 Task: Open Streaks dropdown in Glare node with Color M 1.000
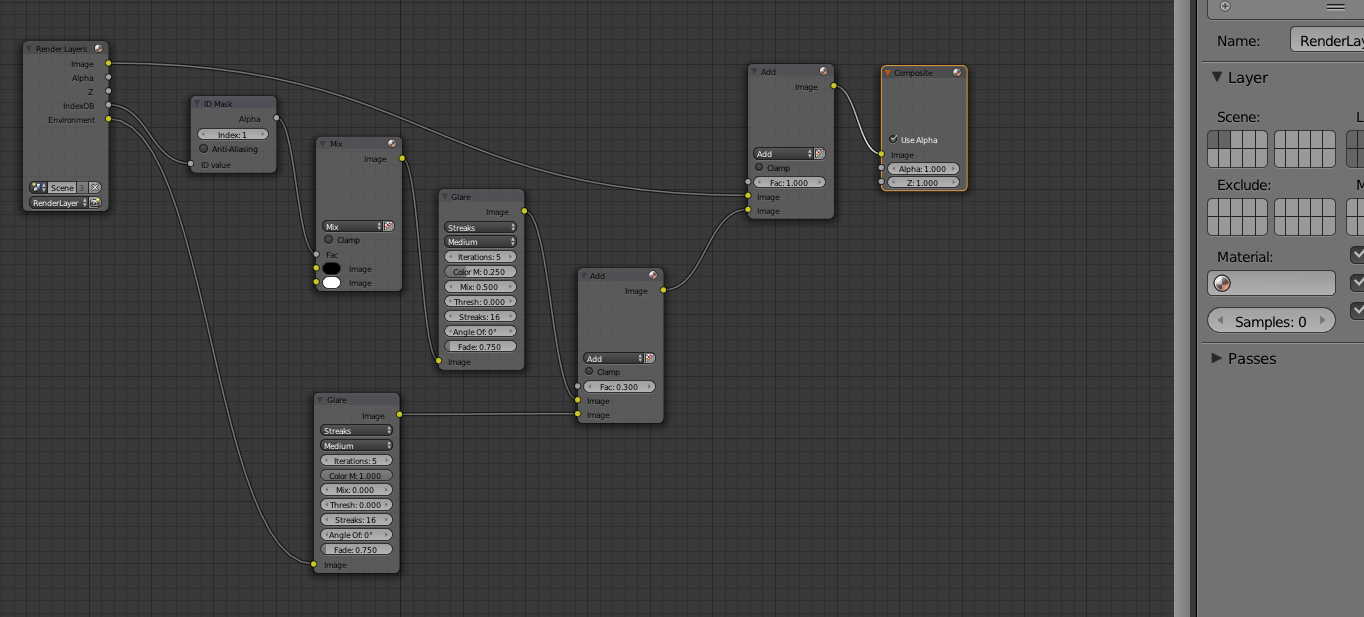pyautogui.click(x=357, y=431)
